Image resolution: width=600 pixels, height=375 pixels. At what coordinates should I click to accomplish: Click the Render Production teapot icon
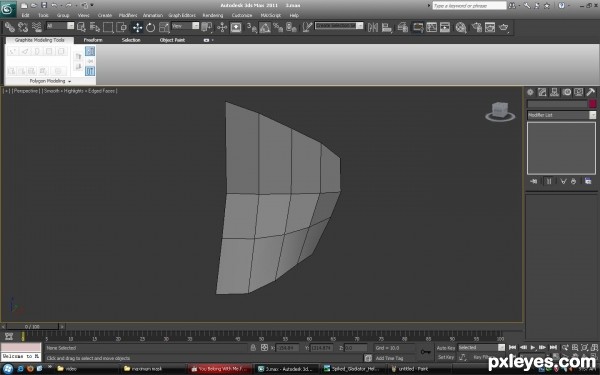tap(504, 27)
